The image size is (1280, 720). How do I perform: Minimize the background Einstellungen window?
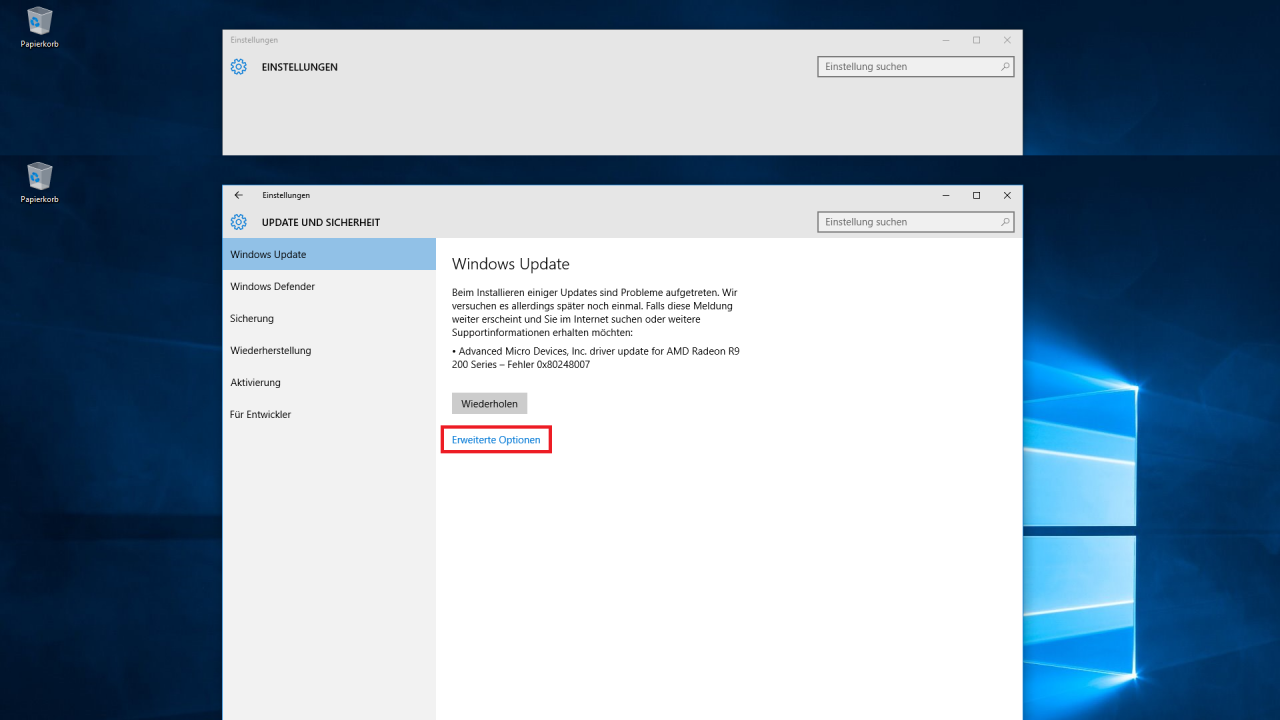(946, 40)
